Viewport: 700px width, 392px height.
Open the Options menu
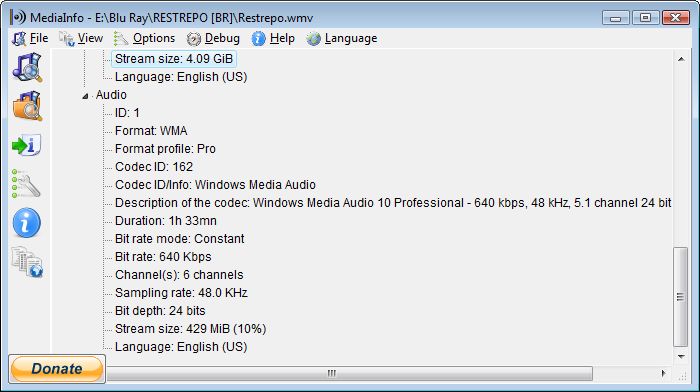pyautogui.click(x=144, y=38)
